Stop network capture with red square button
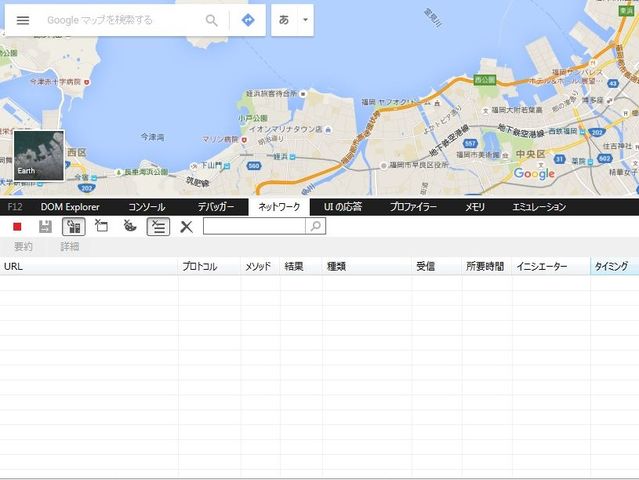 point(17,227)
